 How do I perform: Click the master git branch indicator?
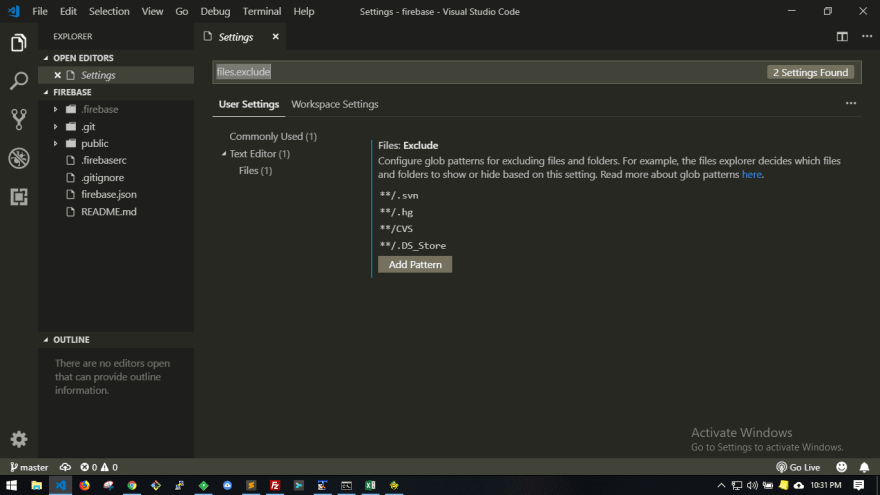pyautogui.click(x=29, y=467)
